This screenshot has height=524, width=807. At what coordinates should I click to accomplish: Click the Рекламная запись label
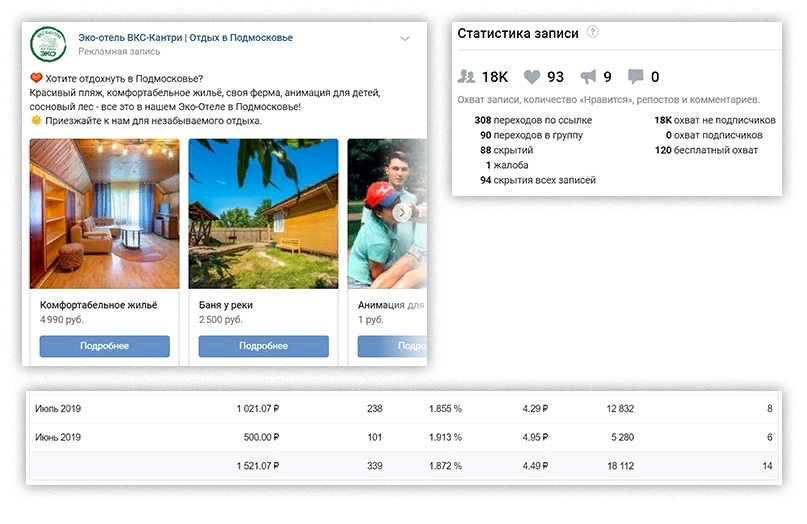click(119, 51)
